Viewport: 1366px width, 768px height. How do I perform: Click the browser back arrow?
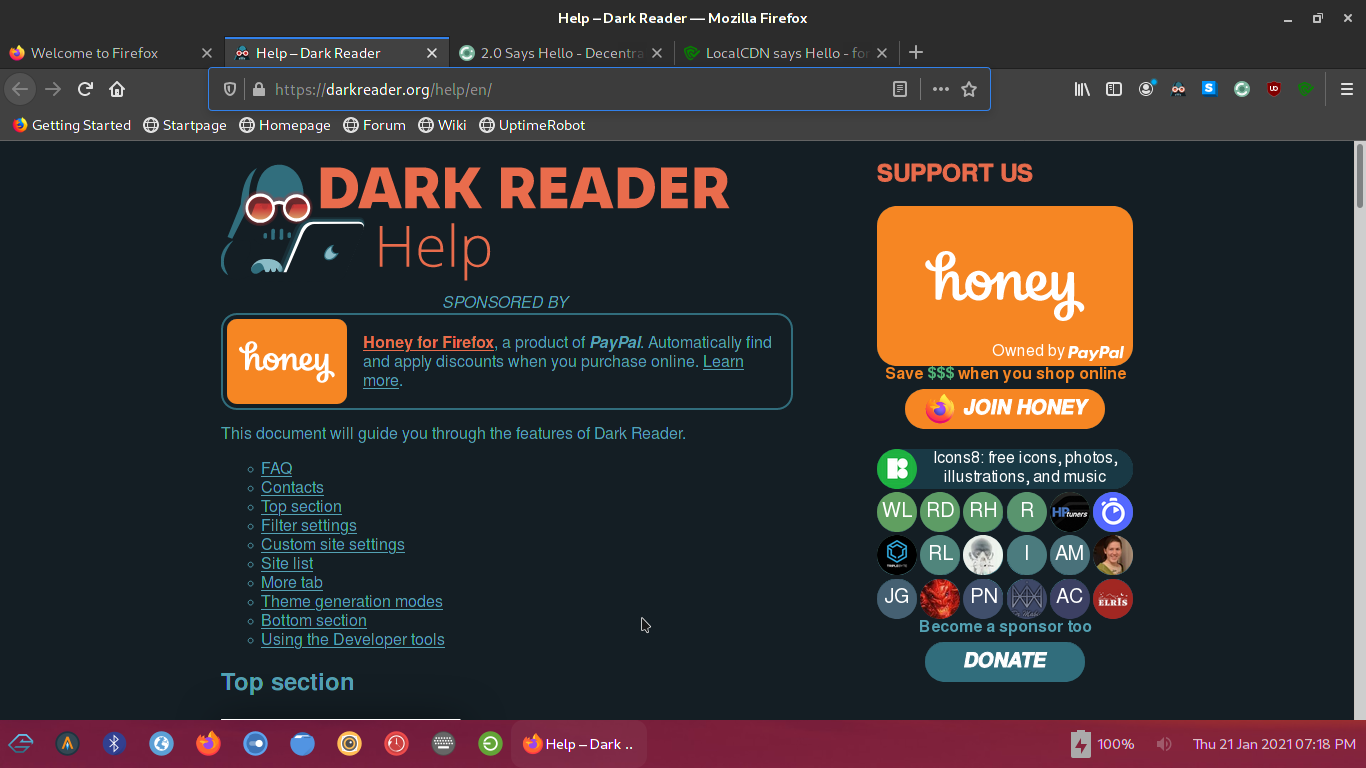click(x=20, y=89)
